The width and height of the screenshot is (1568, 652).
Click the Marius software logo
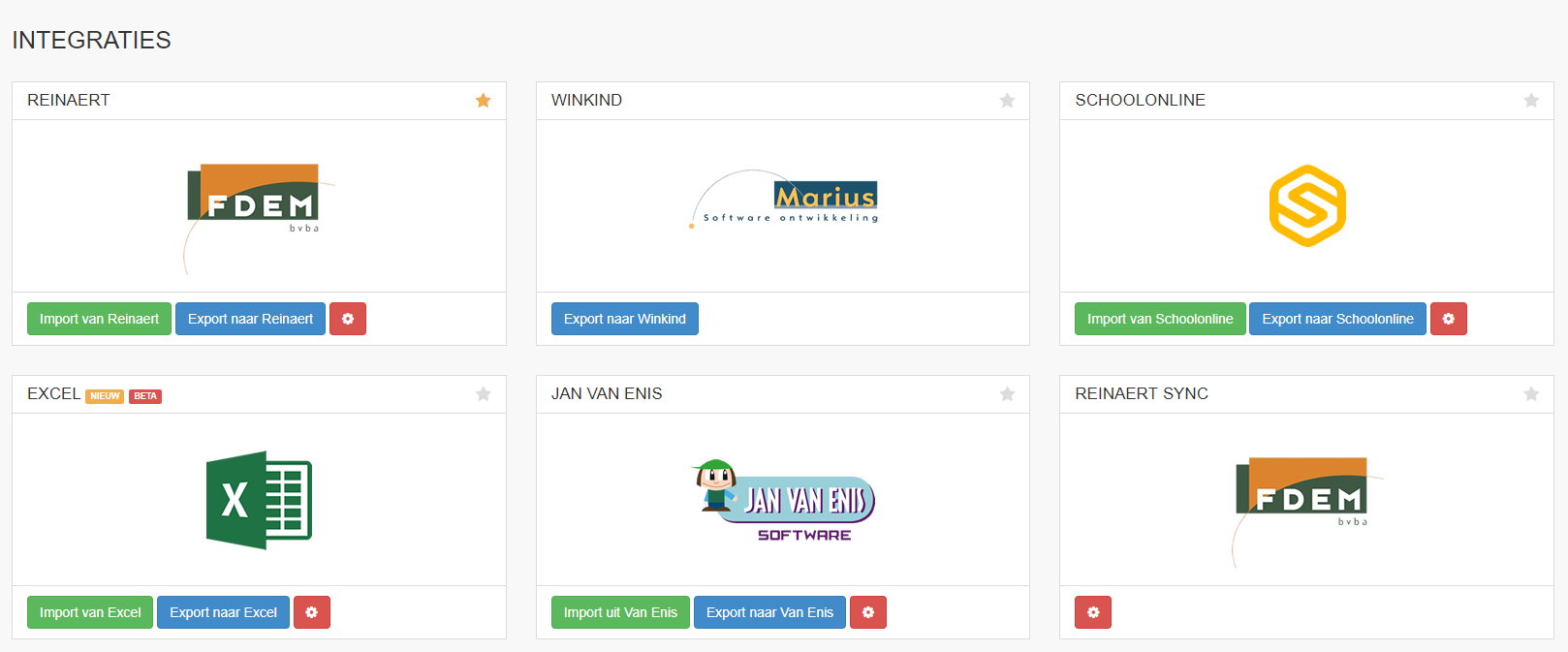784,199
